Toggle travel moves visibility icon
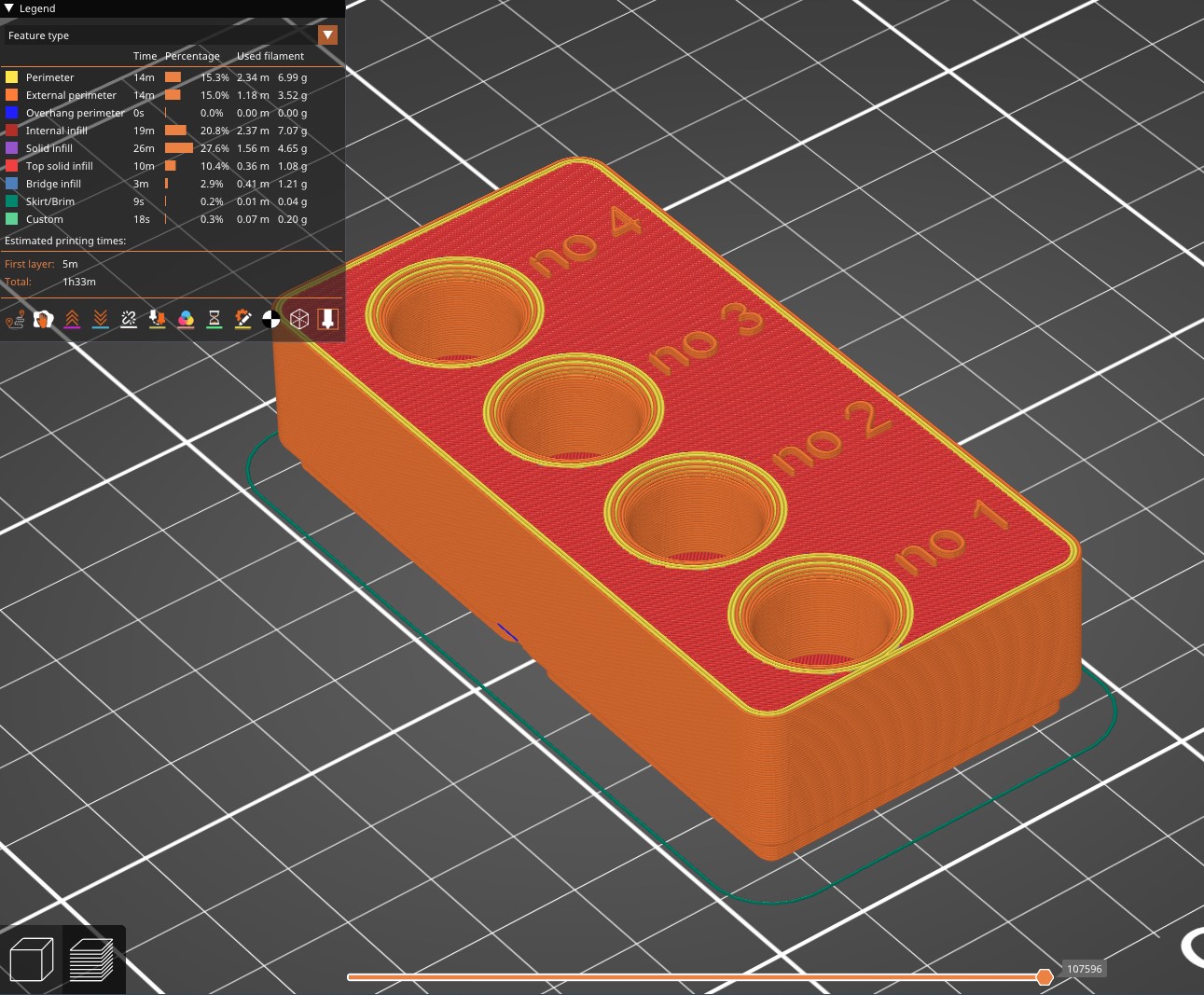1204x995 pixels. click(x=15, y=320)
